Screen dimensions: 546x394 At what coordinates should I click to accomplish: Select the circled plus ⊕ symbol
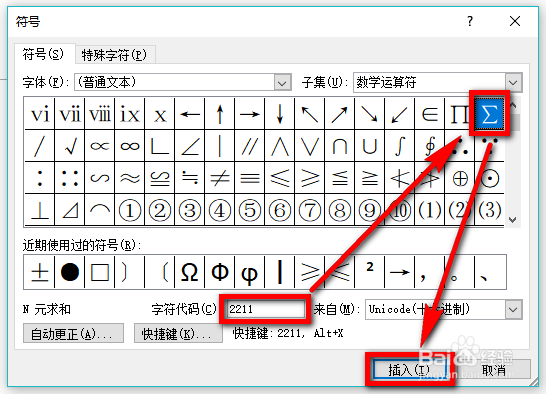coord(459,178)
